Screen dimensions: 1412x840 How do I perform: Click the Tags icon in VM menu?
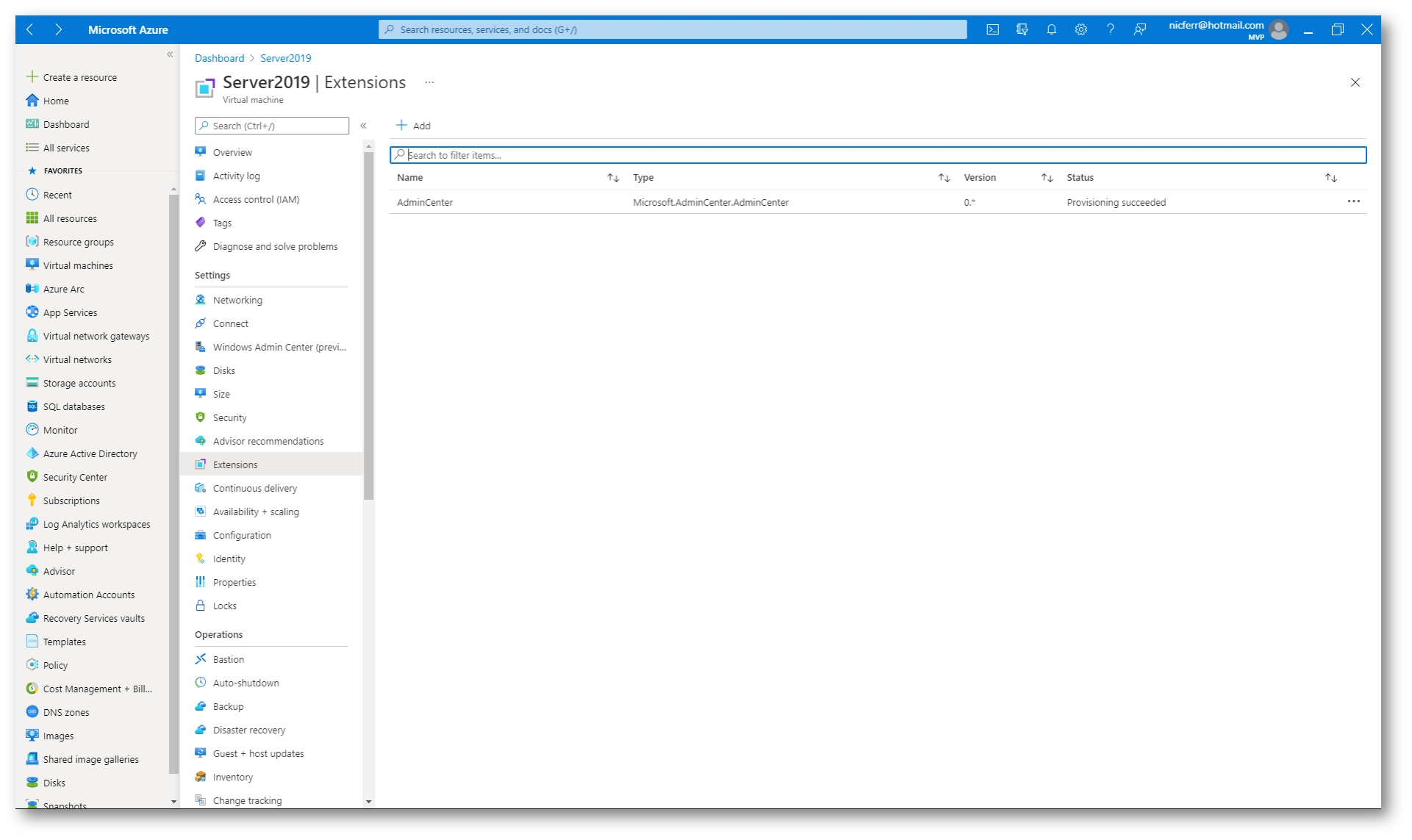tap(200, 222)
